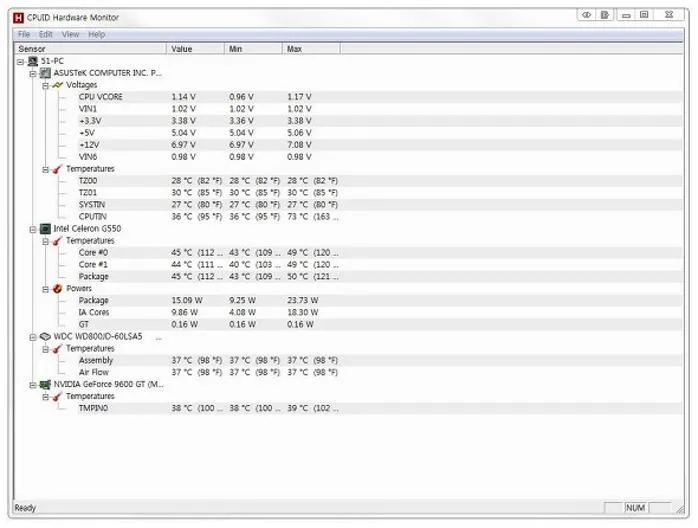Click the notes icon in title bar
Image resolution: width=698 pixels, height=528 pixels.
click(605, 15)
